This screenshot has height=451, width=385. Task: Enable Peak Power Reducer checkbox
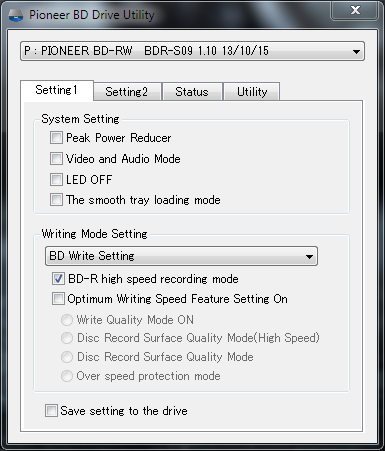[x=56, y=137]
